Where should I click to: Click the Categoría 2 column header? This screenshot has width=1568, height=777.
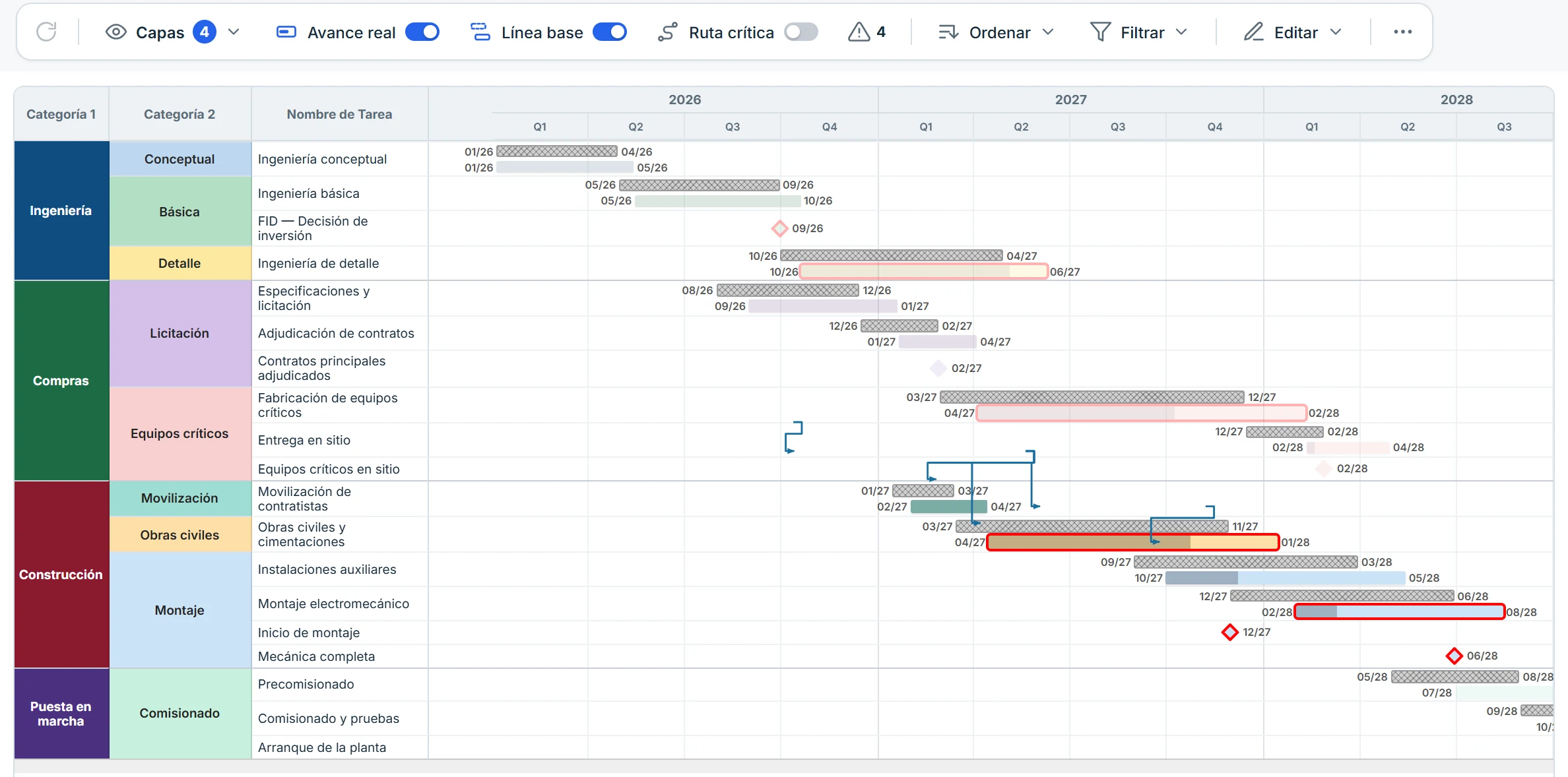(180, 114)
